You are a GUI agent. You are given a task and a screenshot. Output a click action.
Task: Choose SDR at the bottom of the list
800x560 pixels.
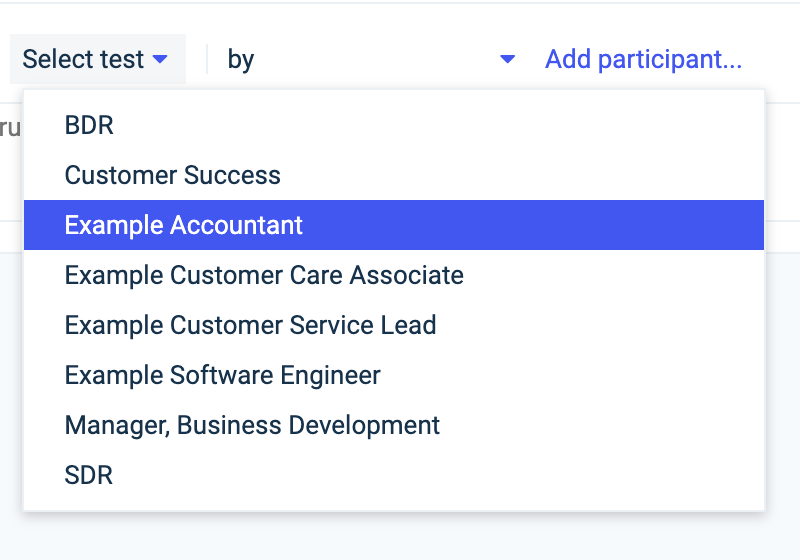click(88, 475)
